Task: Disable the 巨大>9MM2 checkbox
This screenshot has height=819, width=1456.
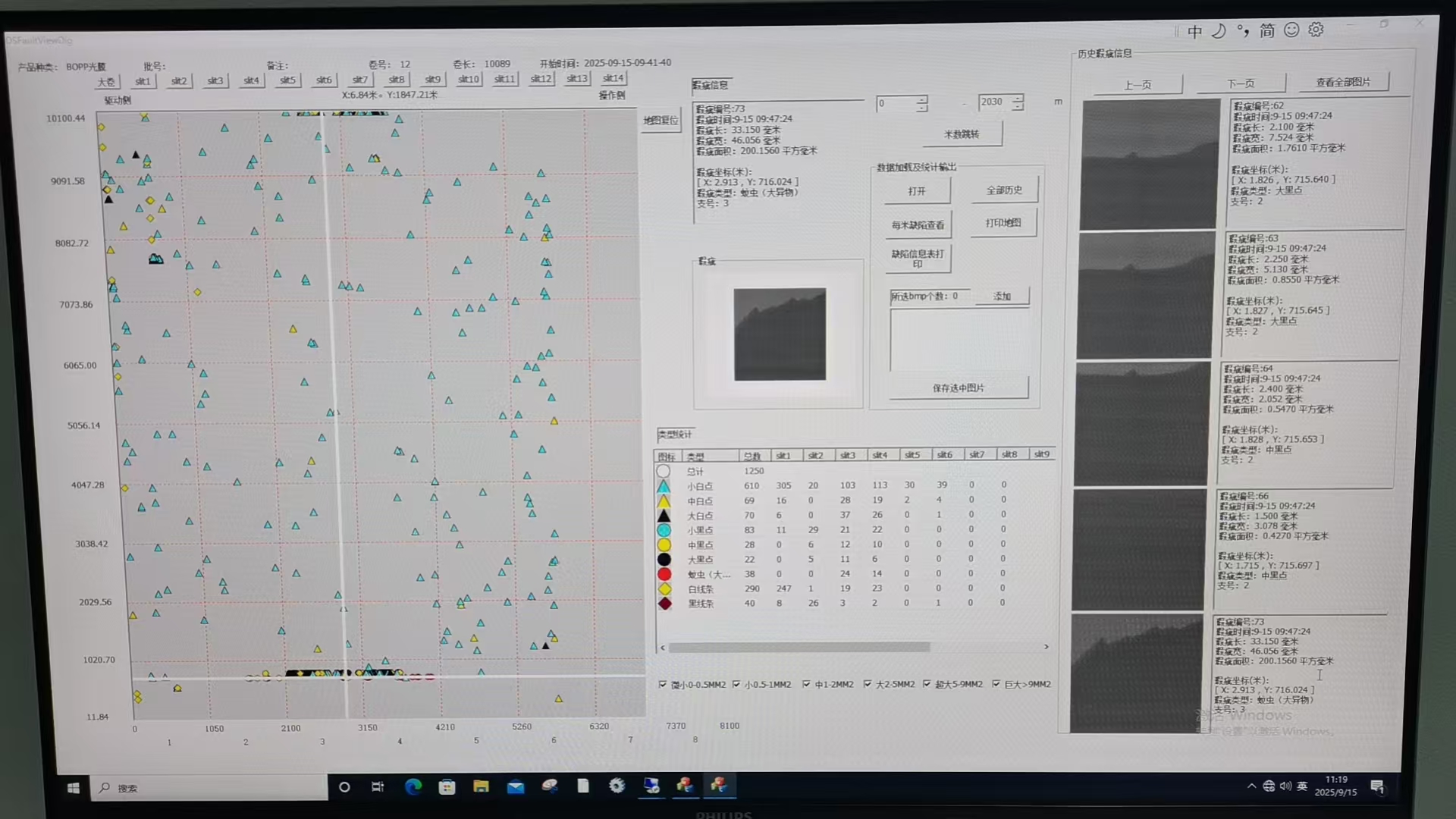Action: tap(996, 684)
